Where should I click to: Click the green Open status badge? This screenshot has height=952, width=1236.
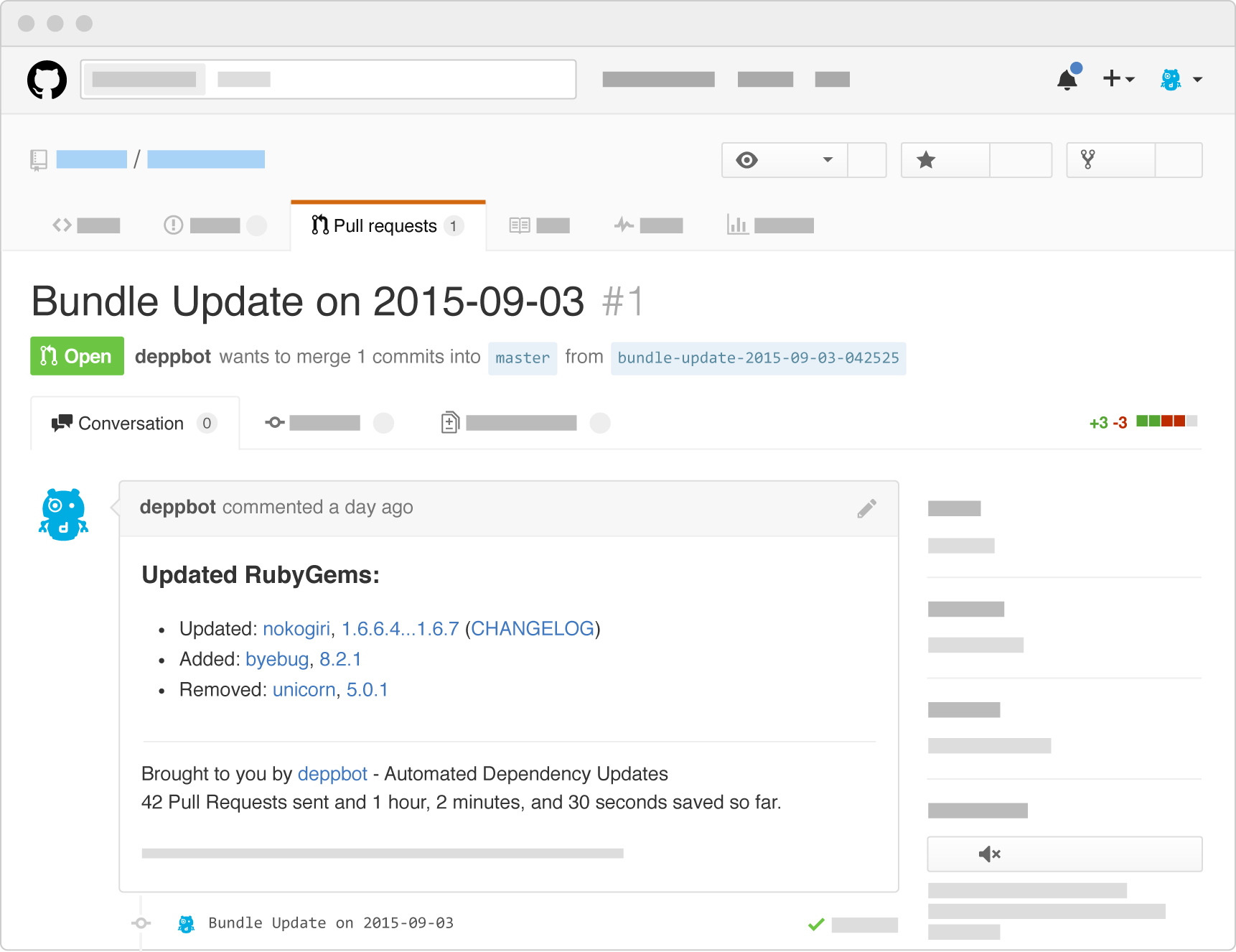77,356
